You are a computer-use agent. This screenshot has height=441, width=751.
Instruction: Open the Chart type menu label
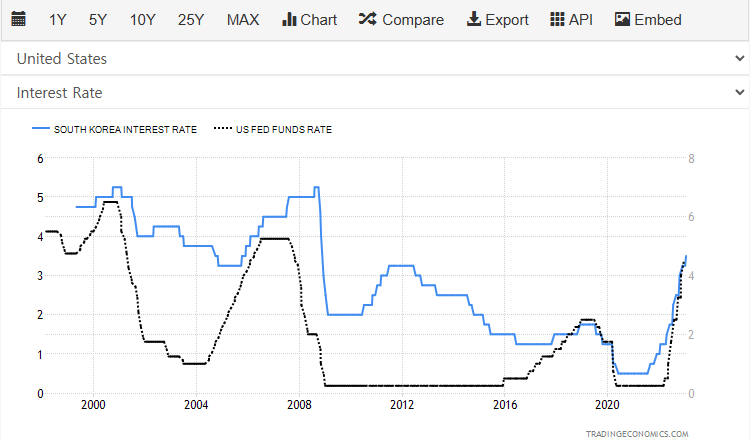point(319,20)
